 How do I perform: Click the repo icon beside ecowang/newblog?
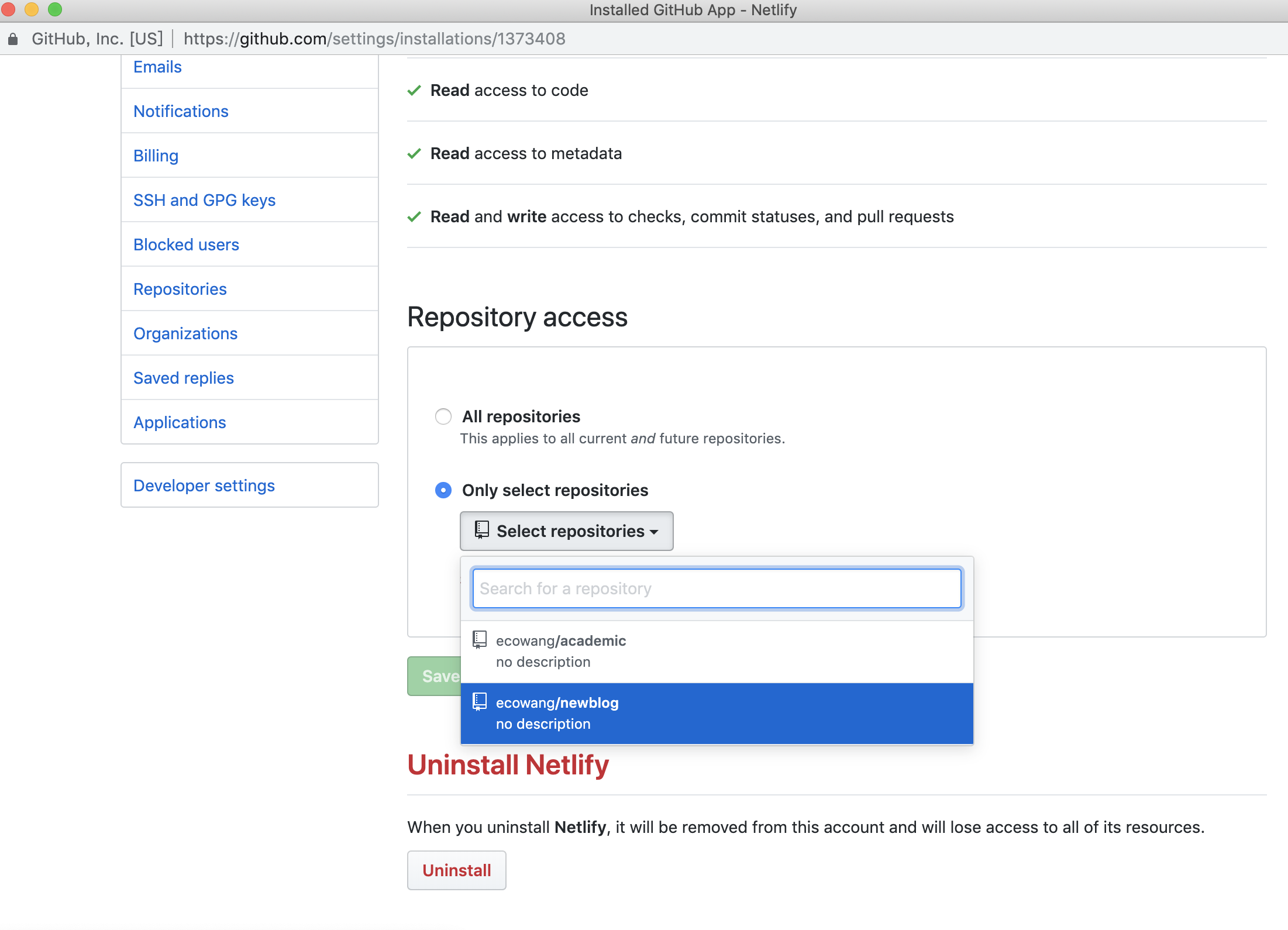(x=480, y=702)
